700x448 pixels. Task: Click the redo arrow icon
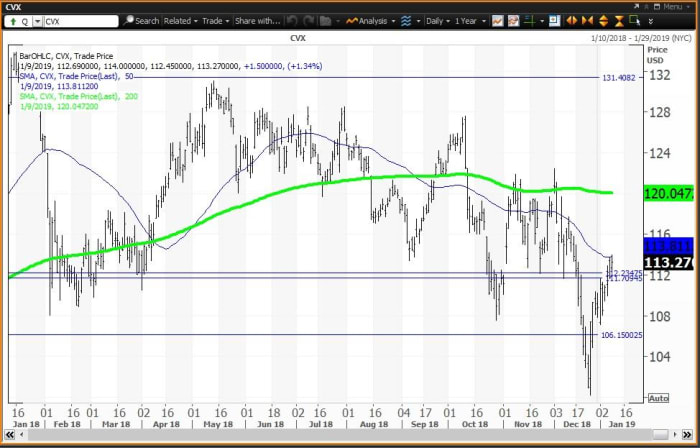tap(310, 20)
